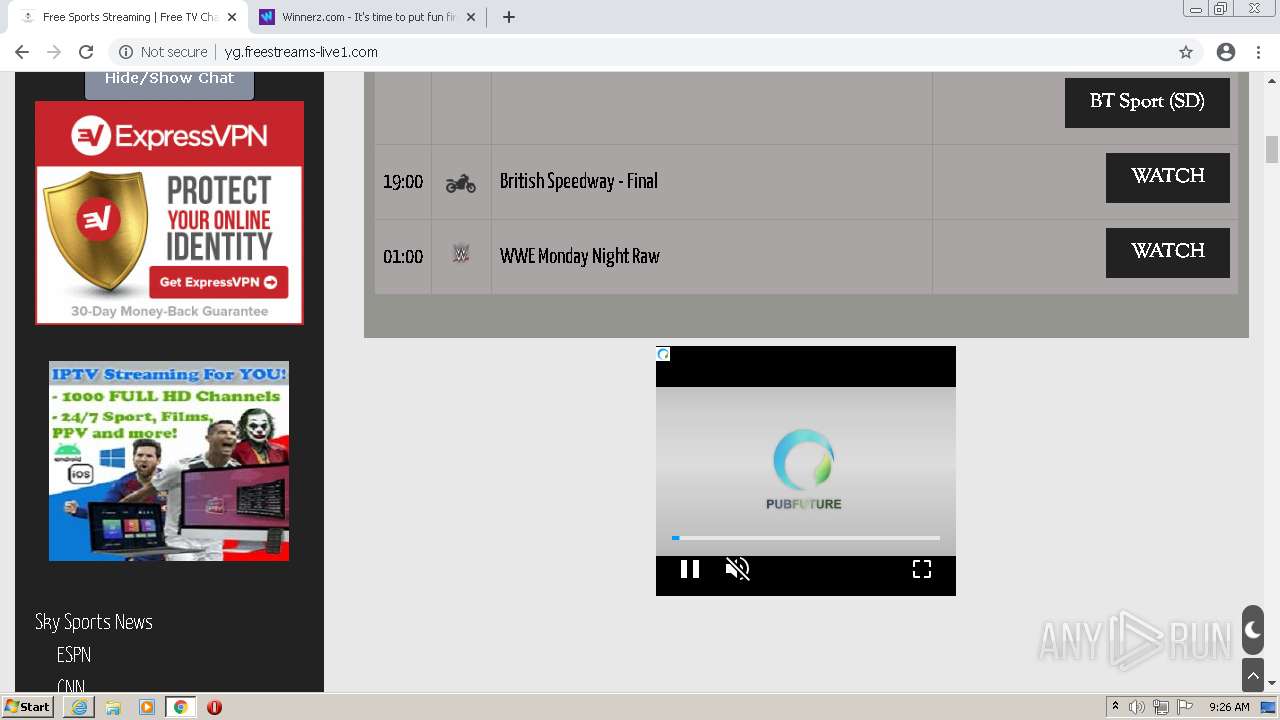This screenshot has width=1280, height=720.
Task: Click the Show desktop tray button
Action: [x=1269, y=707]
